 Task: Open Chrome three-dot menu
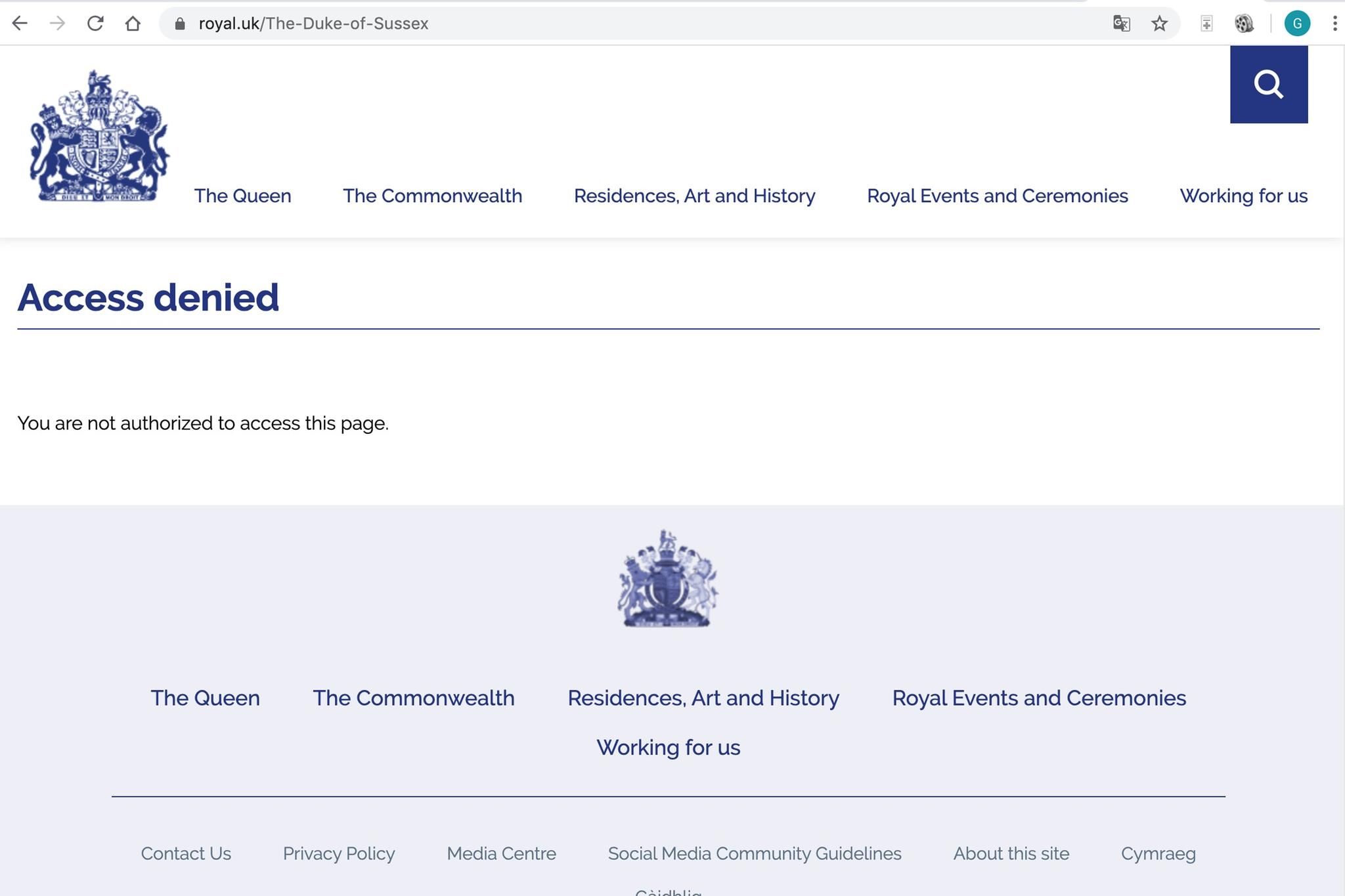pos(1334,24)
